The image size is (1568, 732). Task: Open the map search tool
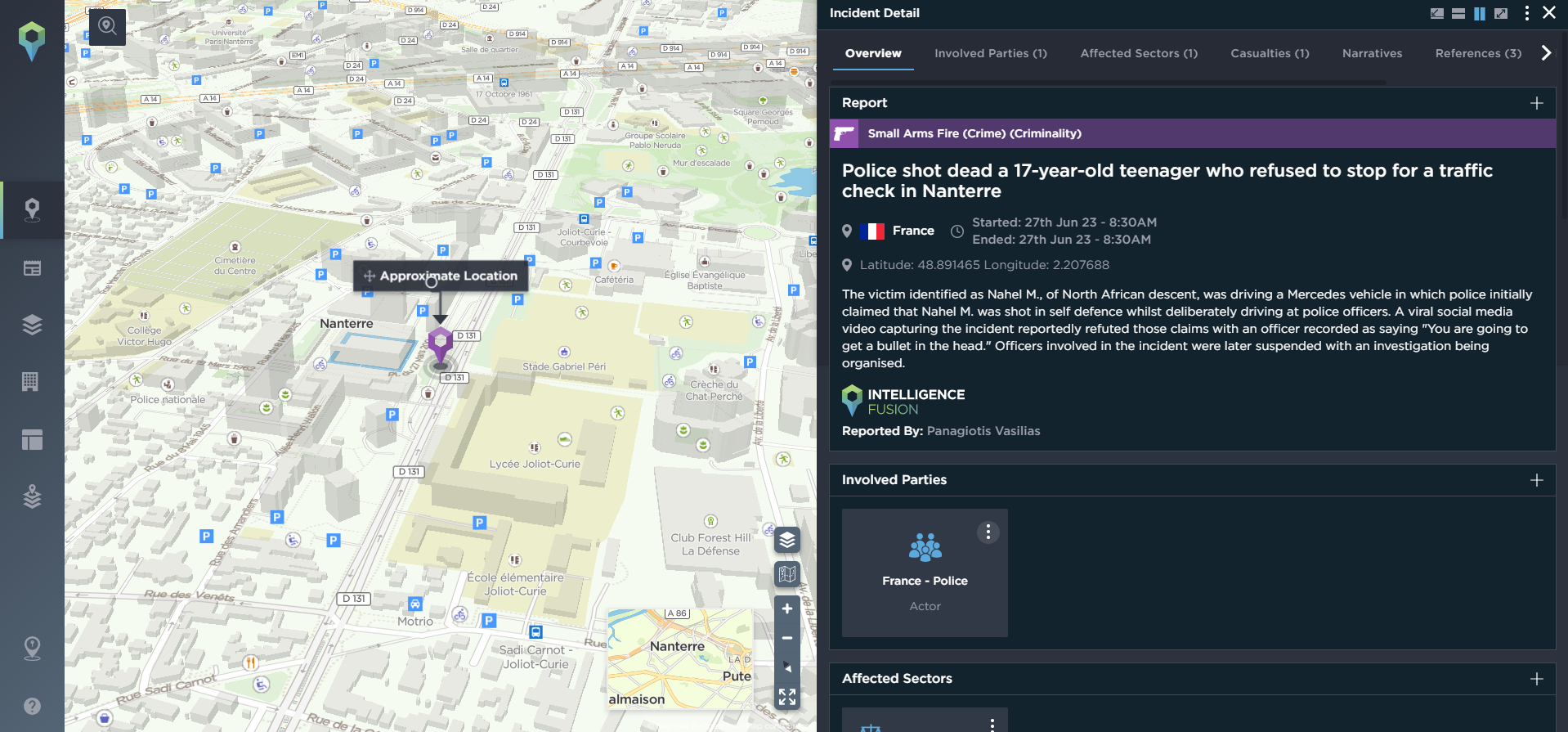[x=107, y=26]
